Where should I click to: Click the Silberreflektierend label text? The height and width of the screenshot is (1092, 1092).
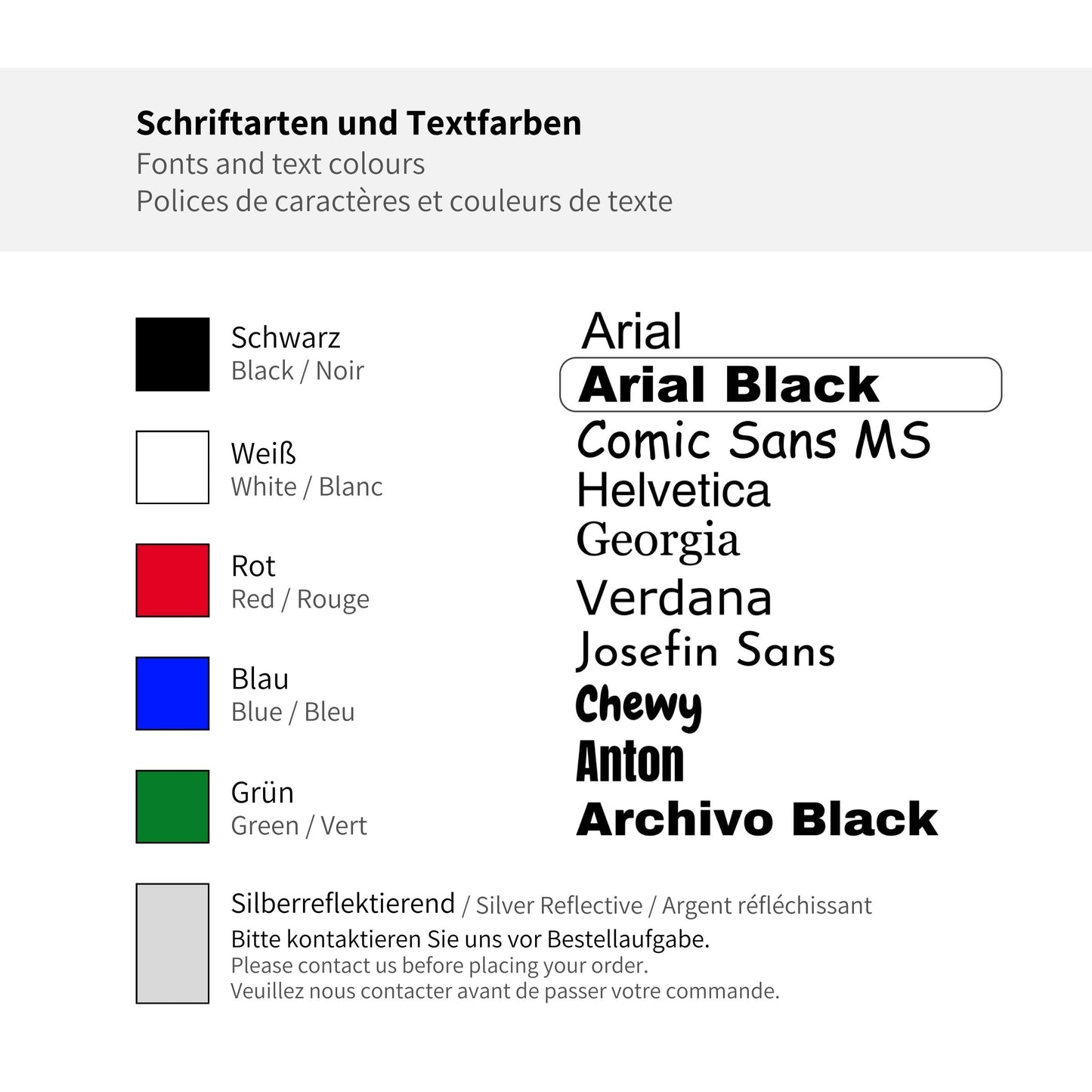[343, 904]
